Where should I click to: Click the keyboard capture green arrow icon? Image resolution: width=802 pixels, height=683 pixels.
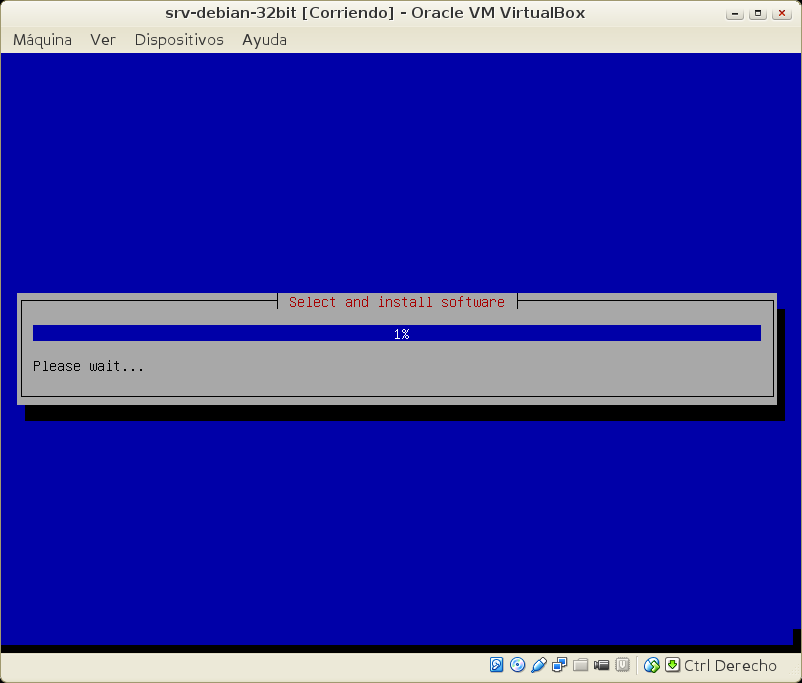(673, 665)
